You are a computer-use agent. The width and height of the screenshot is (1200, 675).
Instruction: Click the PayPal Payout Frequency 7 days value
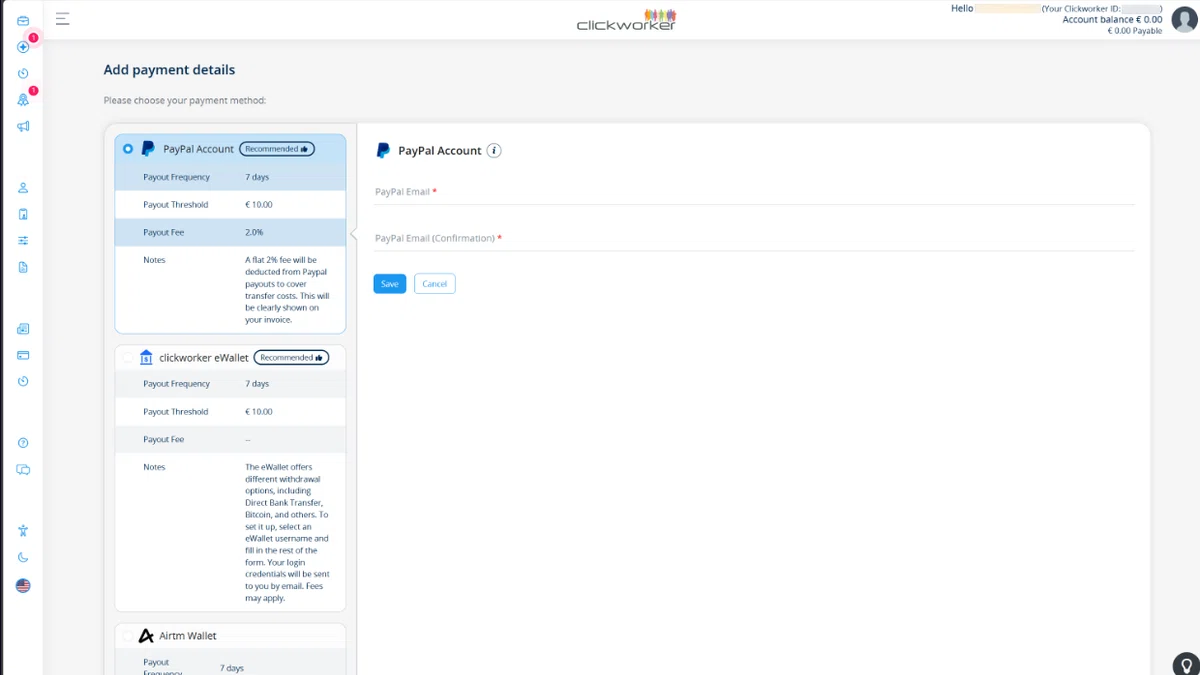[x=257, y=177]
